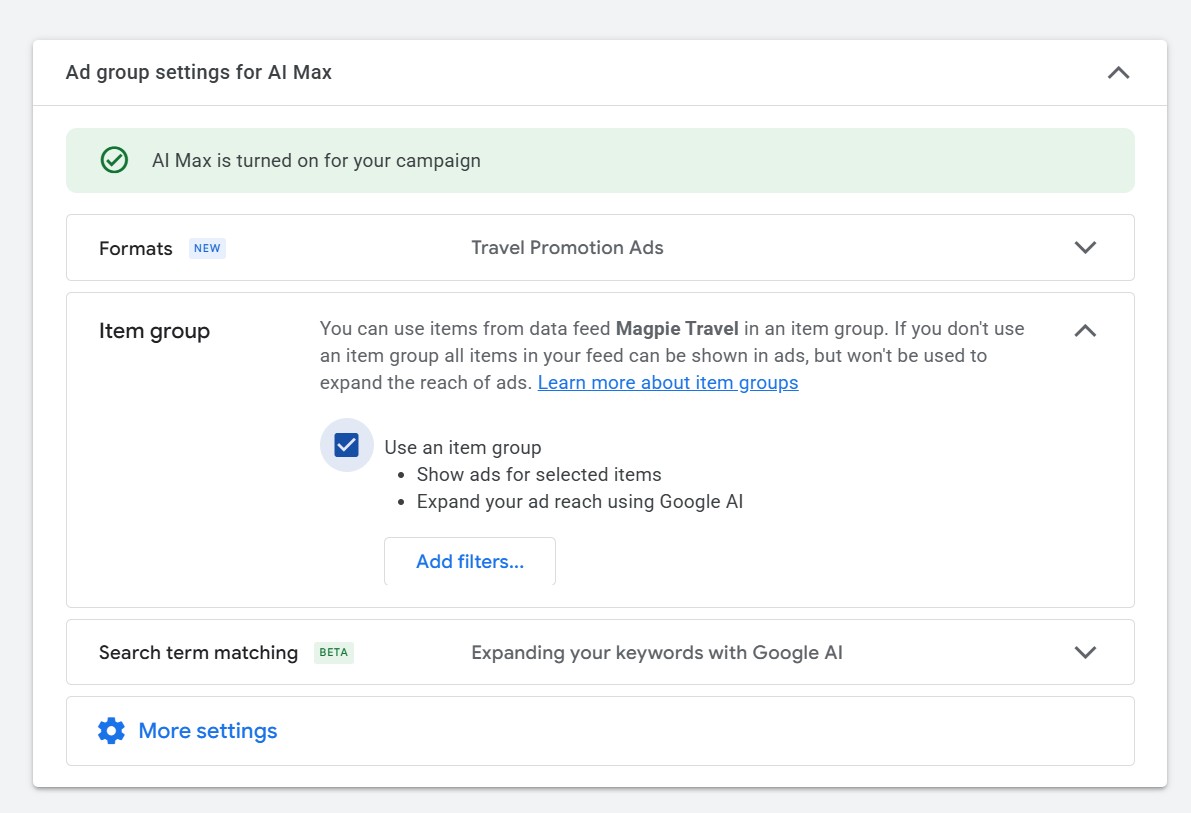Click the Item group heading
Image resolution: width=1191 pixels, height=813 pixels.
pyautogui.click(x=154, y=331)
